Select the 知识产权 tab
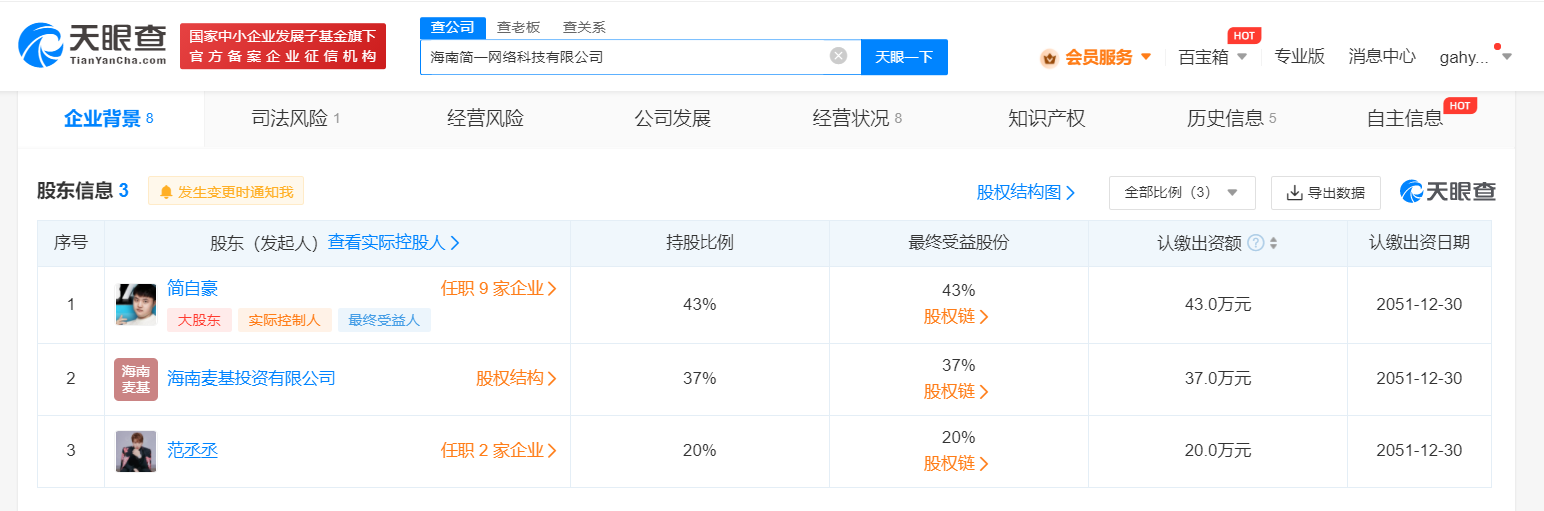This screenshot has width=1544, height=511. (1046, 119)
